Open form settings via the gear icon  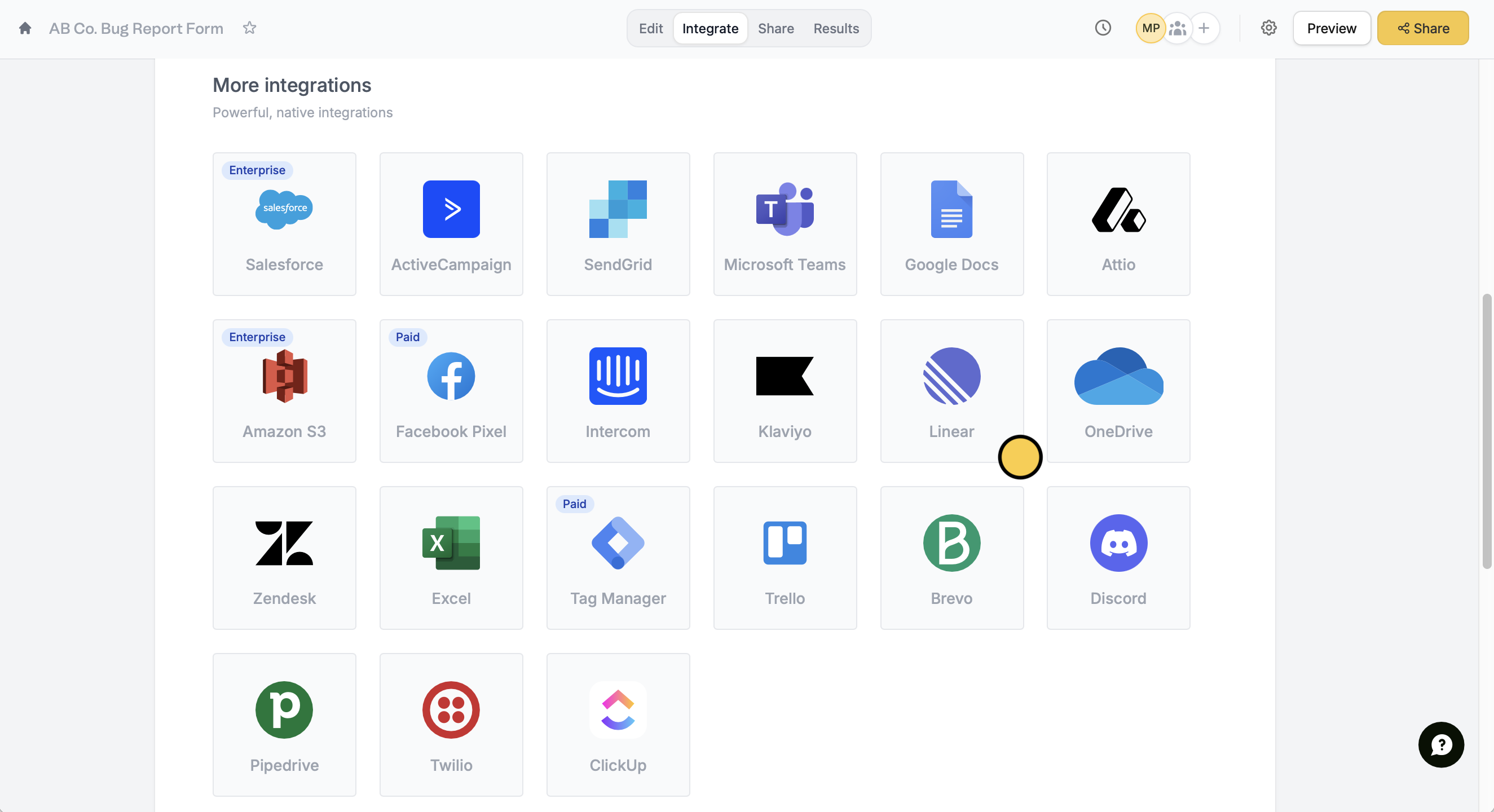[1268, 28]
